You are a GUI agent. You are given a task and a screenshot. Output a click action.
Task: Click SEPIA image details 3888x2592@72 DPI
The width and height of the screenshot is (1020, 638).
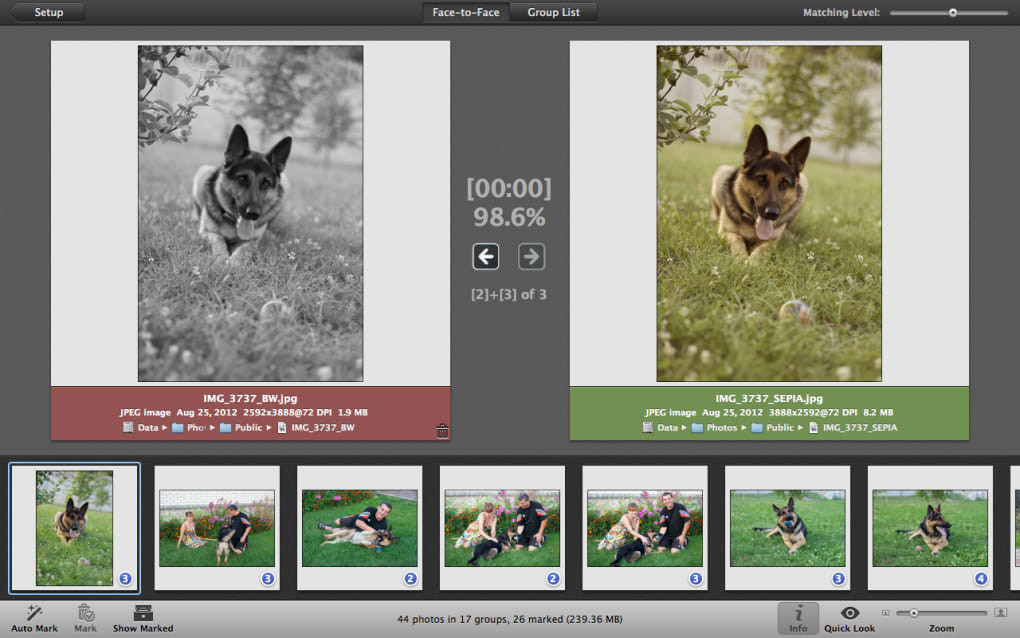[813, 412]
